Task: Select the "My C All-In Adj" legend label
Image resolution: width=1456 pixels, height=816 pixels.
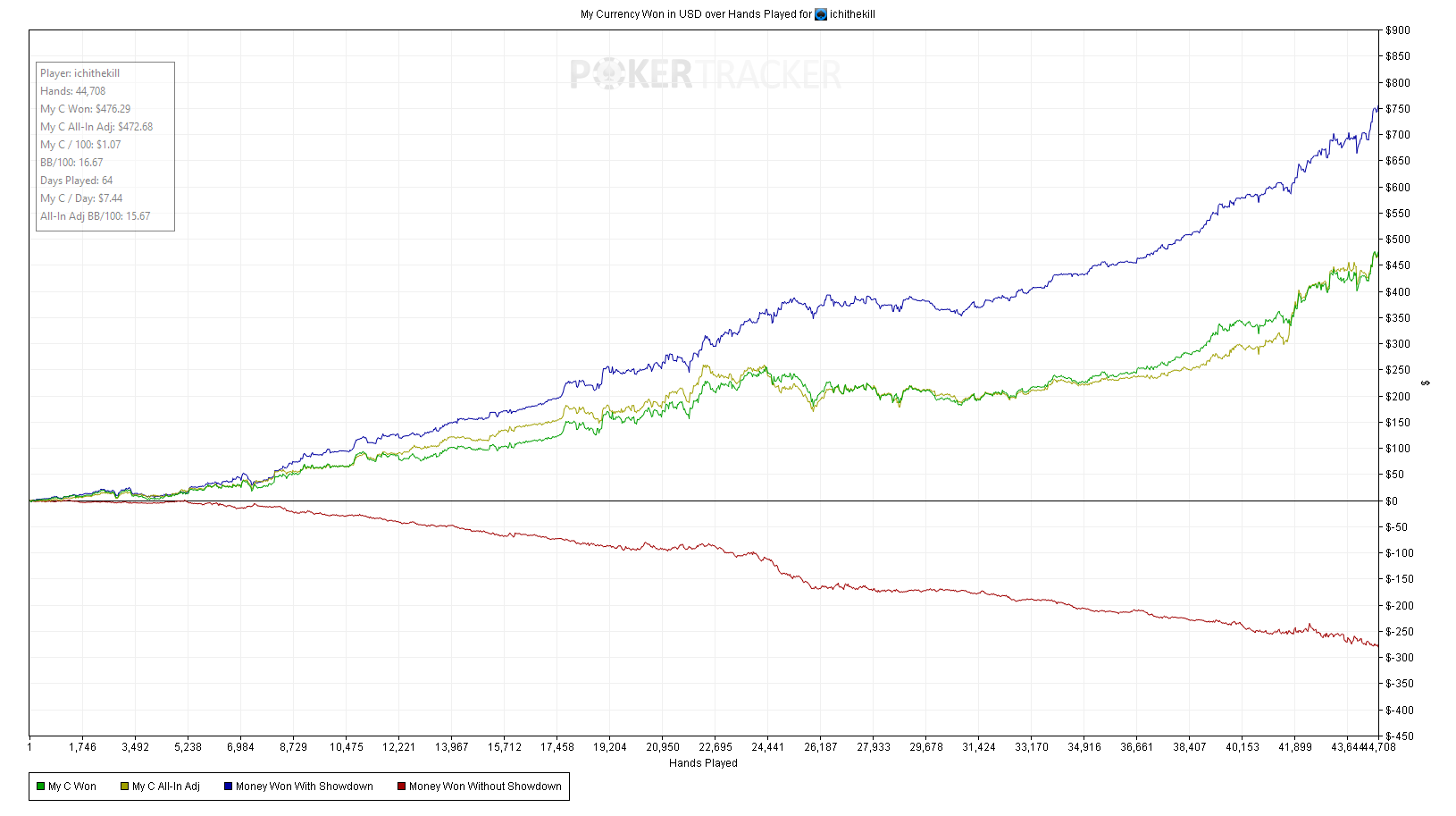Action: click(166, 787)
